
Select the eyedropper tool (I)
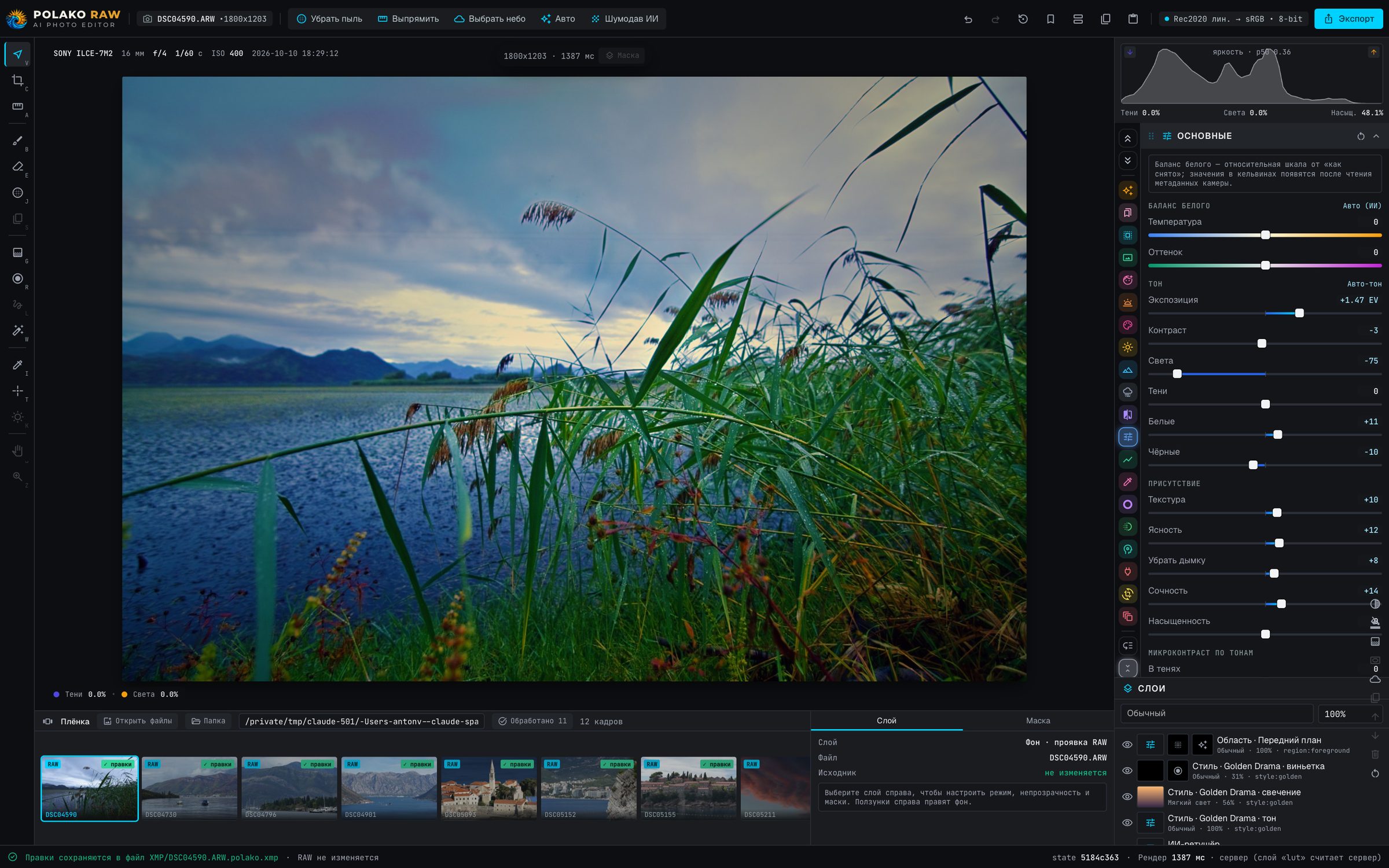(18, 365)
